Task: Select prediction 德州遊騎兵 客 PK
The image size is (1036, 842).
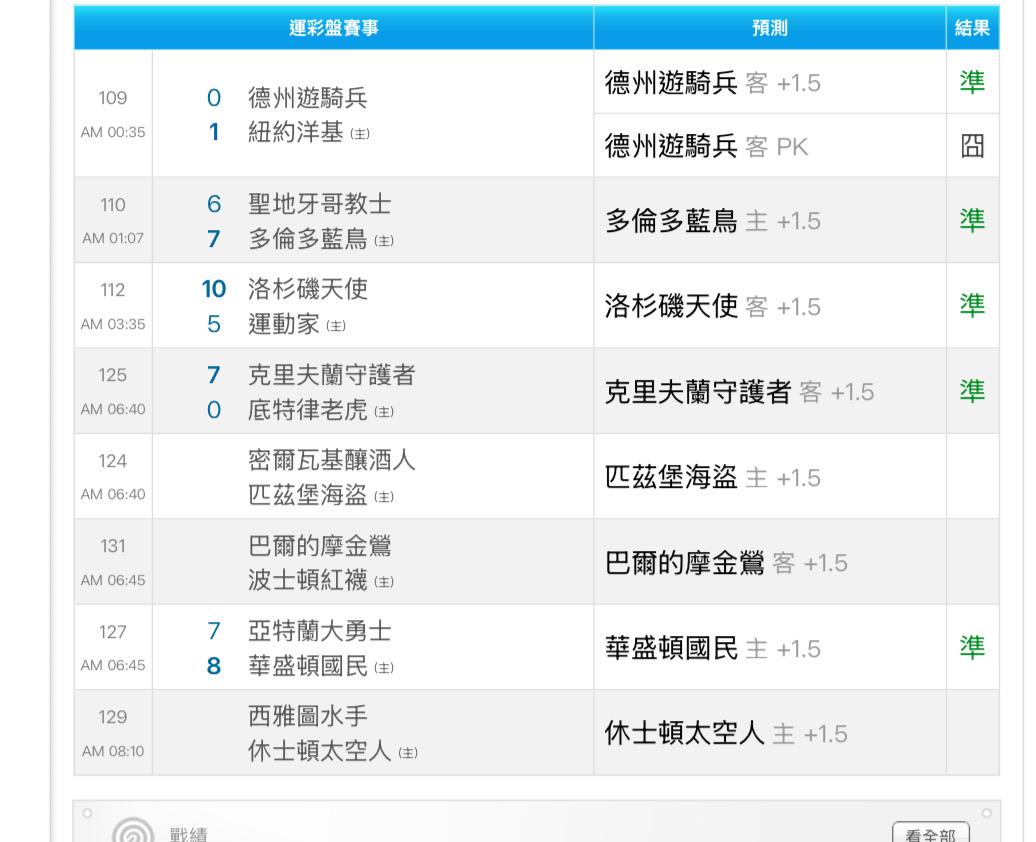Action: [706, 146]
